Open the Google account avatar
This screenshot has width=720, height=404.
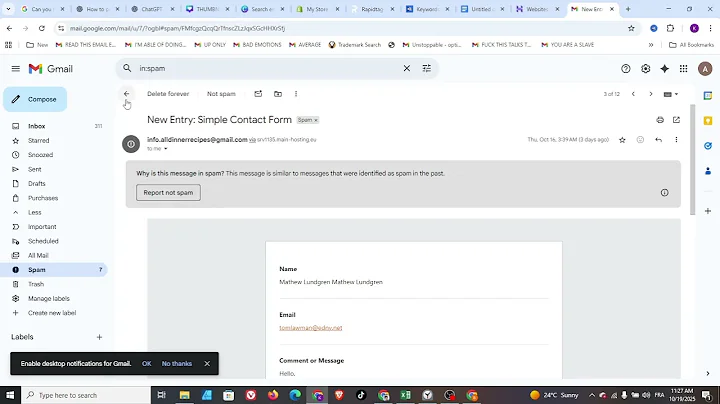pyautogui.click(x=705, y=69)
